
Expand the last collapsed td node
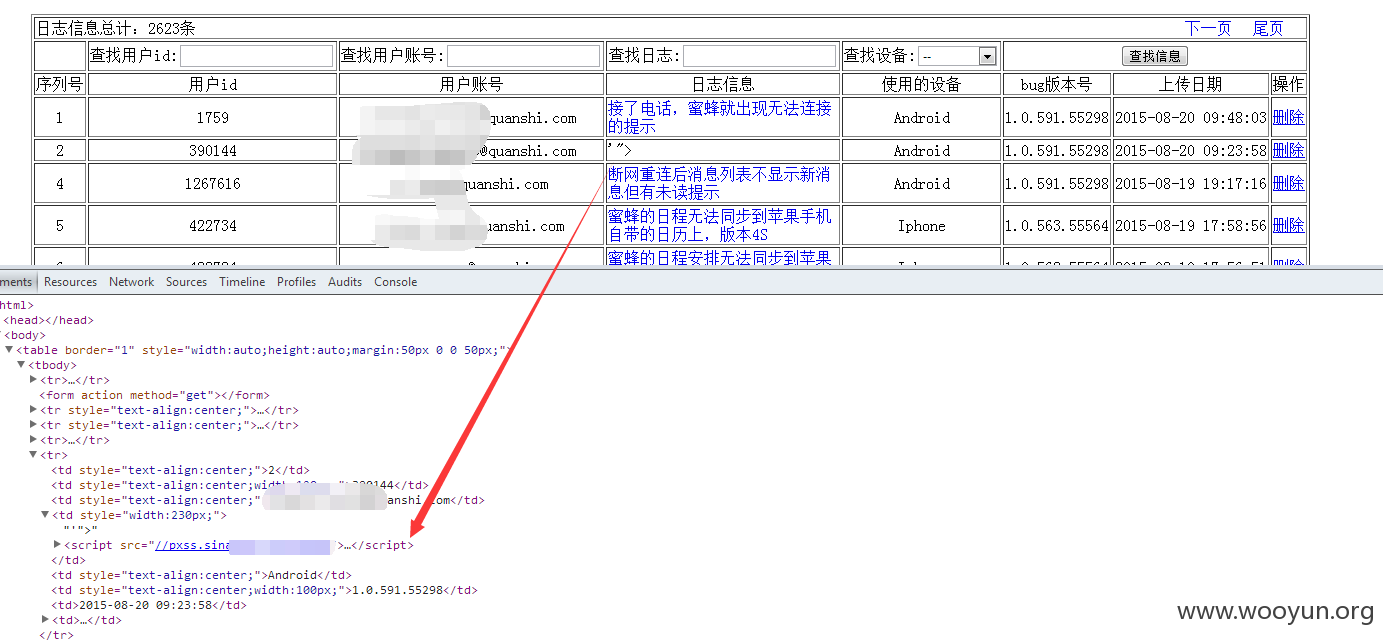pos(45,620)
